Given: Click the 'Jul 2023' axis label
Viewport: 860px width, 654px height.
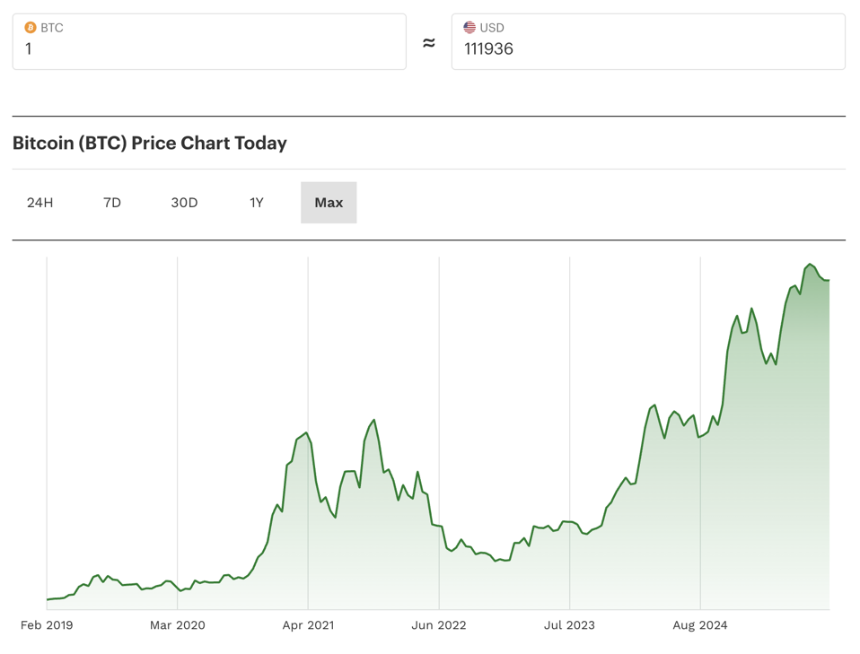Looking at the screenshot, I should pos(569,625).
